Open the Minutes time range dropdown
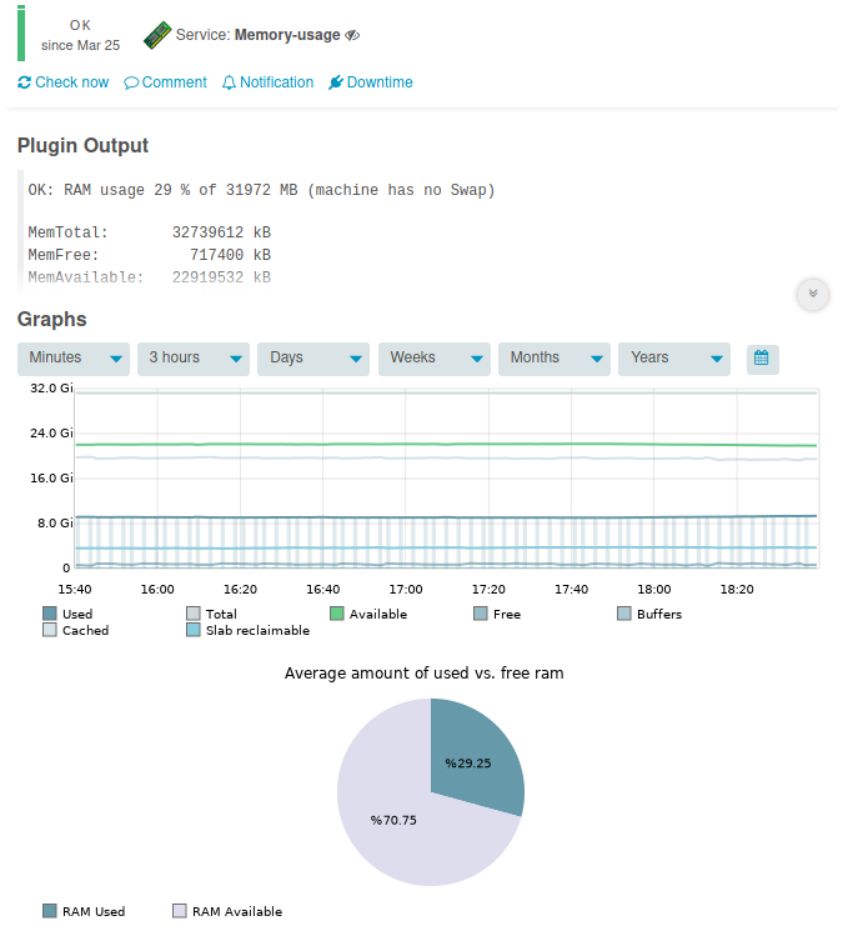Viewport: 843px width, 936px height. [x=73, y=358]
